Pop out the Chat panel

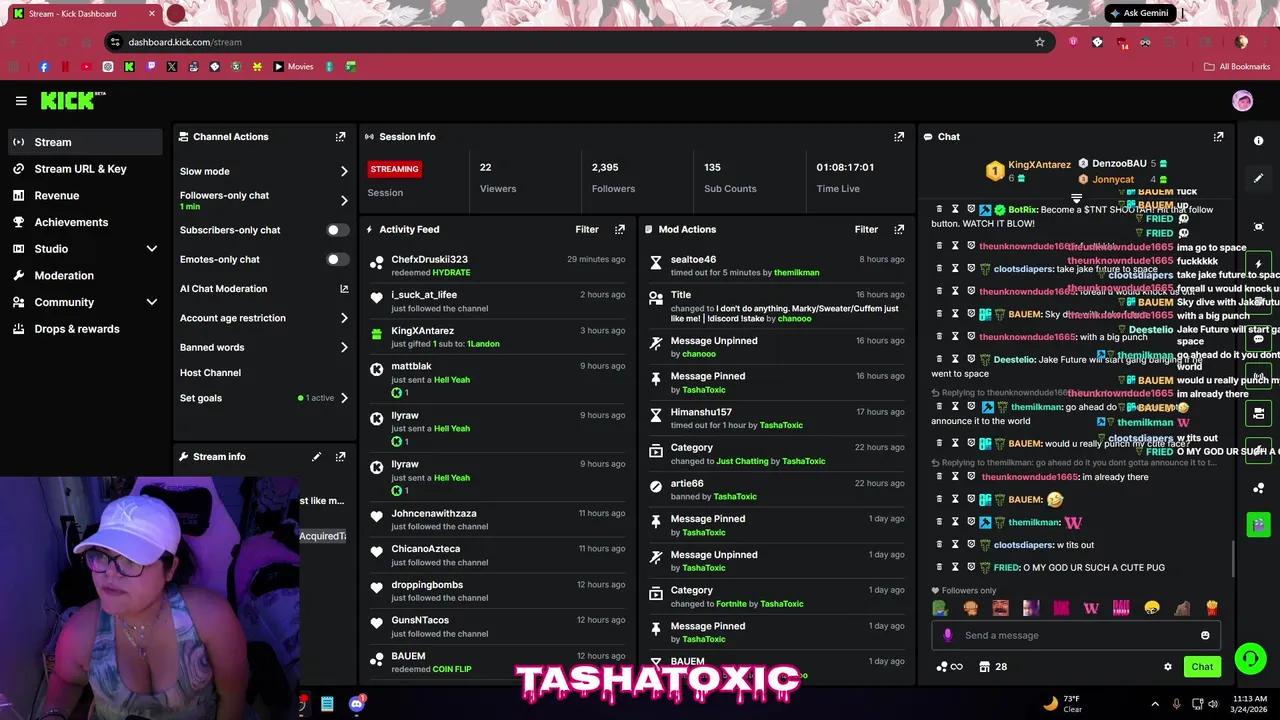(1218, 137)
